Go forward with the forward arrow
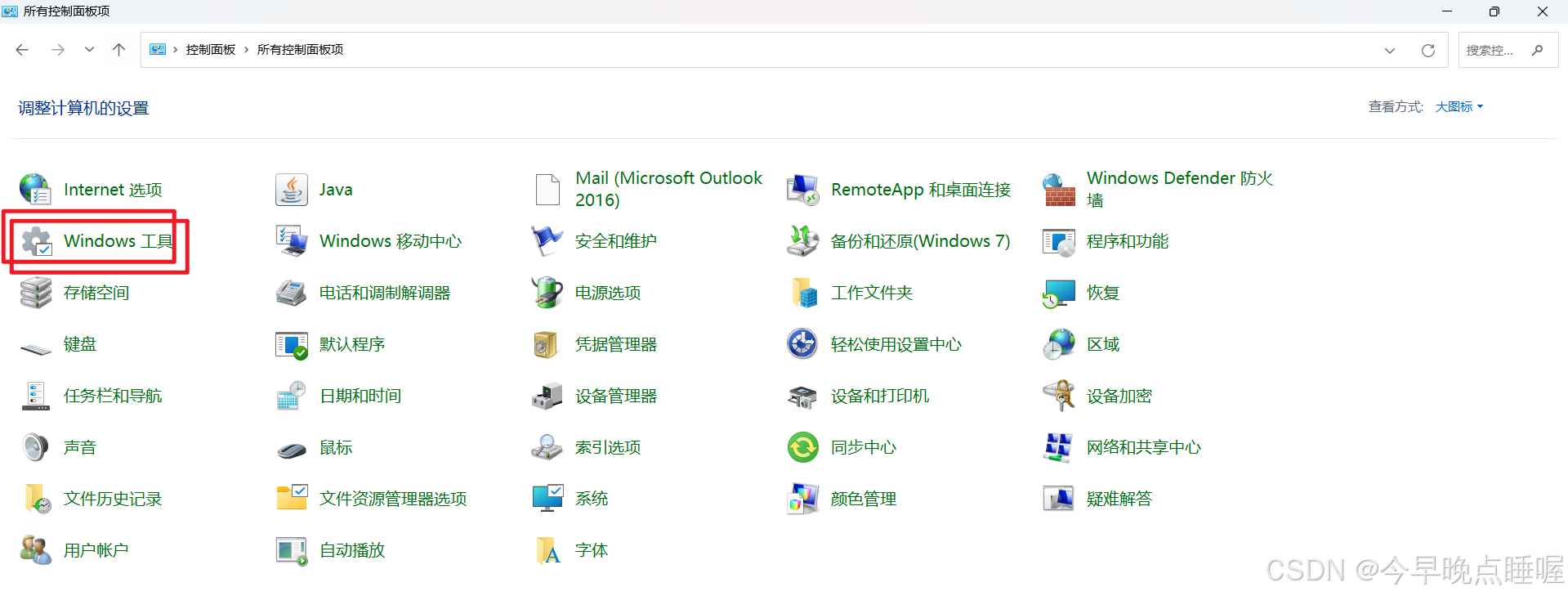This screenshot has width=1568, height=596. (x=57, y=50)
